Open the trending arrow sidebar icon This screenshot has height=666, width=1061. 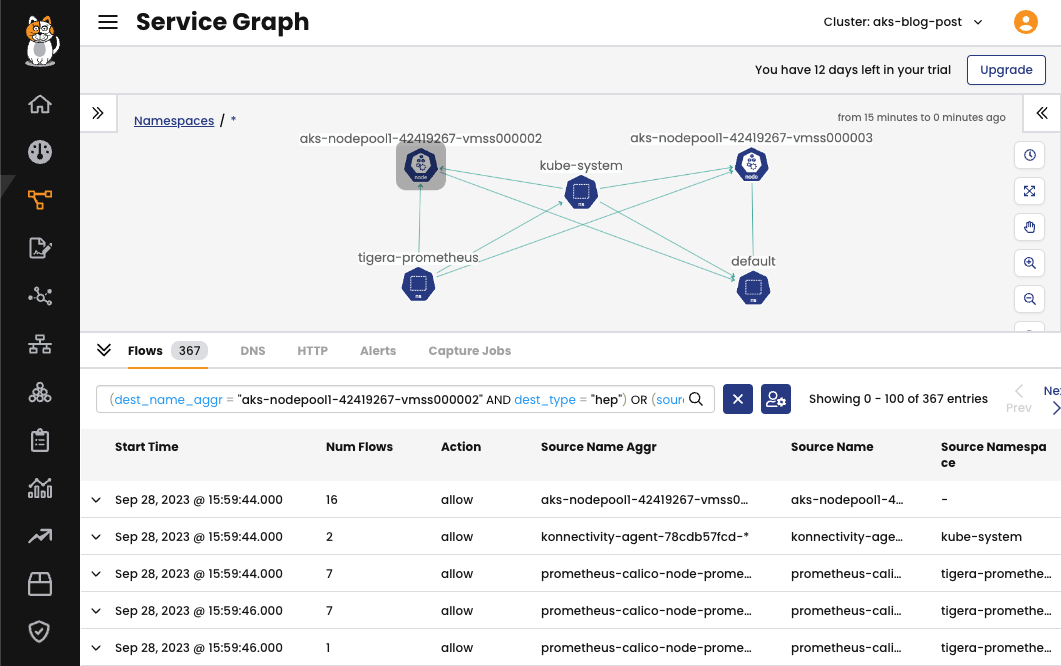pos(40,536)
